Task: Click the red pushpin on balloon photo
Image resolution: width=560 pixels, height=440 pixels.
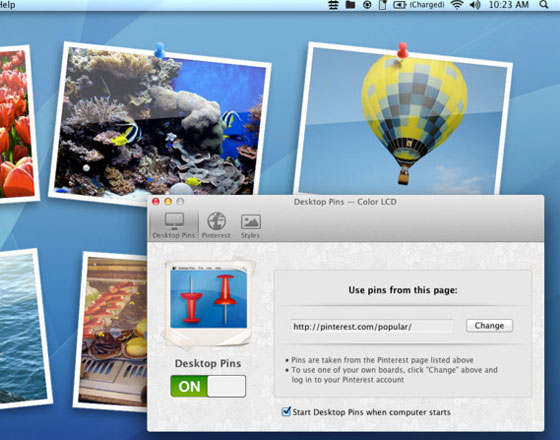Action: pyautogui.click(x=402, y=50)
